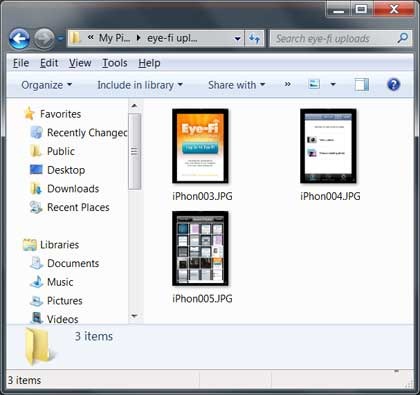Click the navigation pane scrollbar thumb
Viewport: 420px width, 395px height.
(135, 151)
